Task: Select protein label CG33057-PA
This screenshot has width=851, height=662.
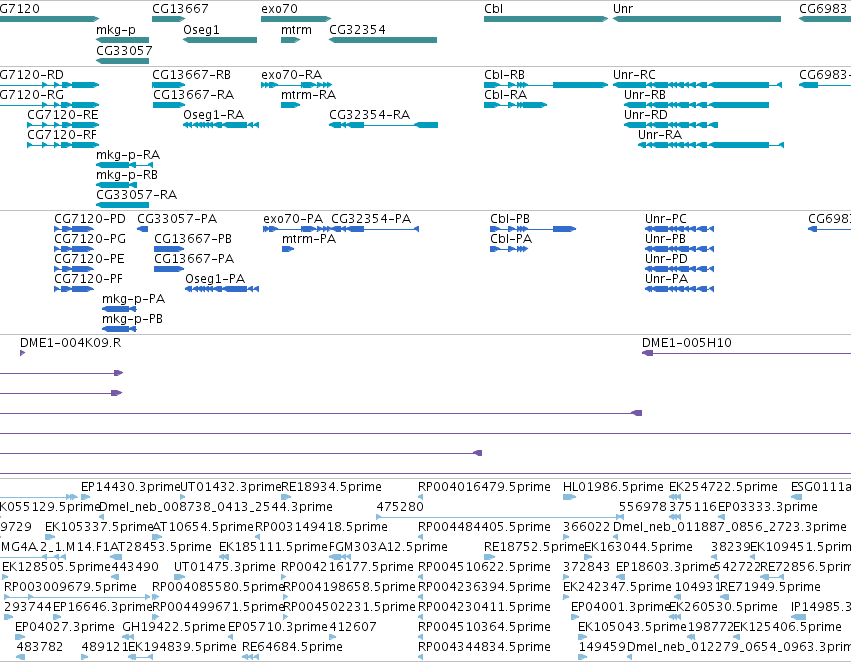Action: coord(177,219)
